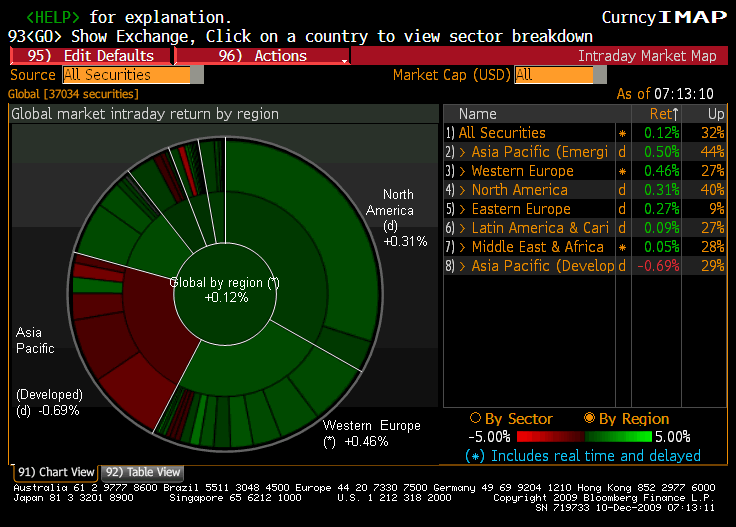Expand Western Europe row chevron
This screenshot has width=736, height=527.
click(x=462, y=171)
